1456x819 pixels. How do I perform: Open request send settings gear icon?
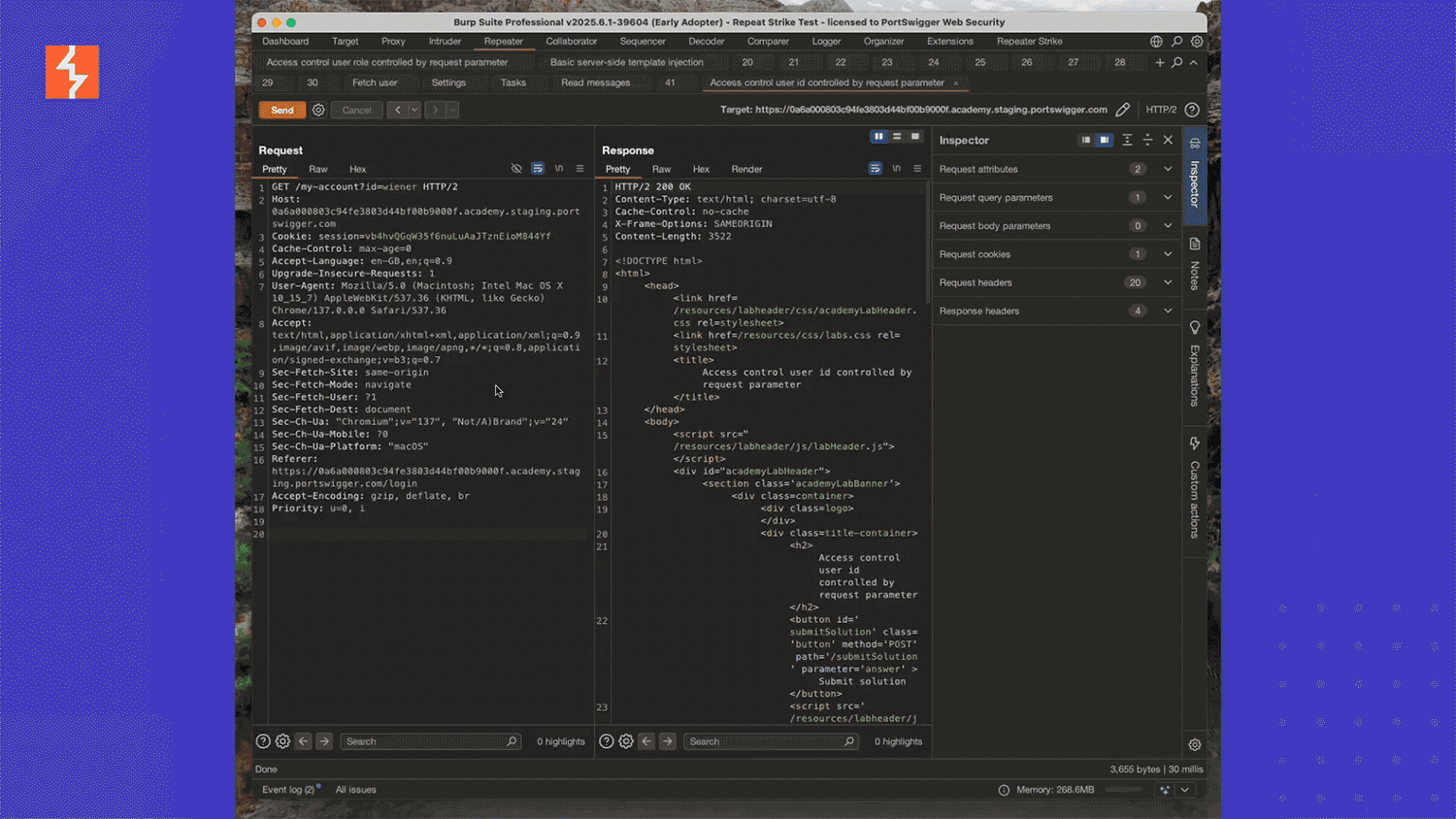pos(318,110)
